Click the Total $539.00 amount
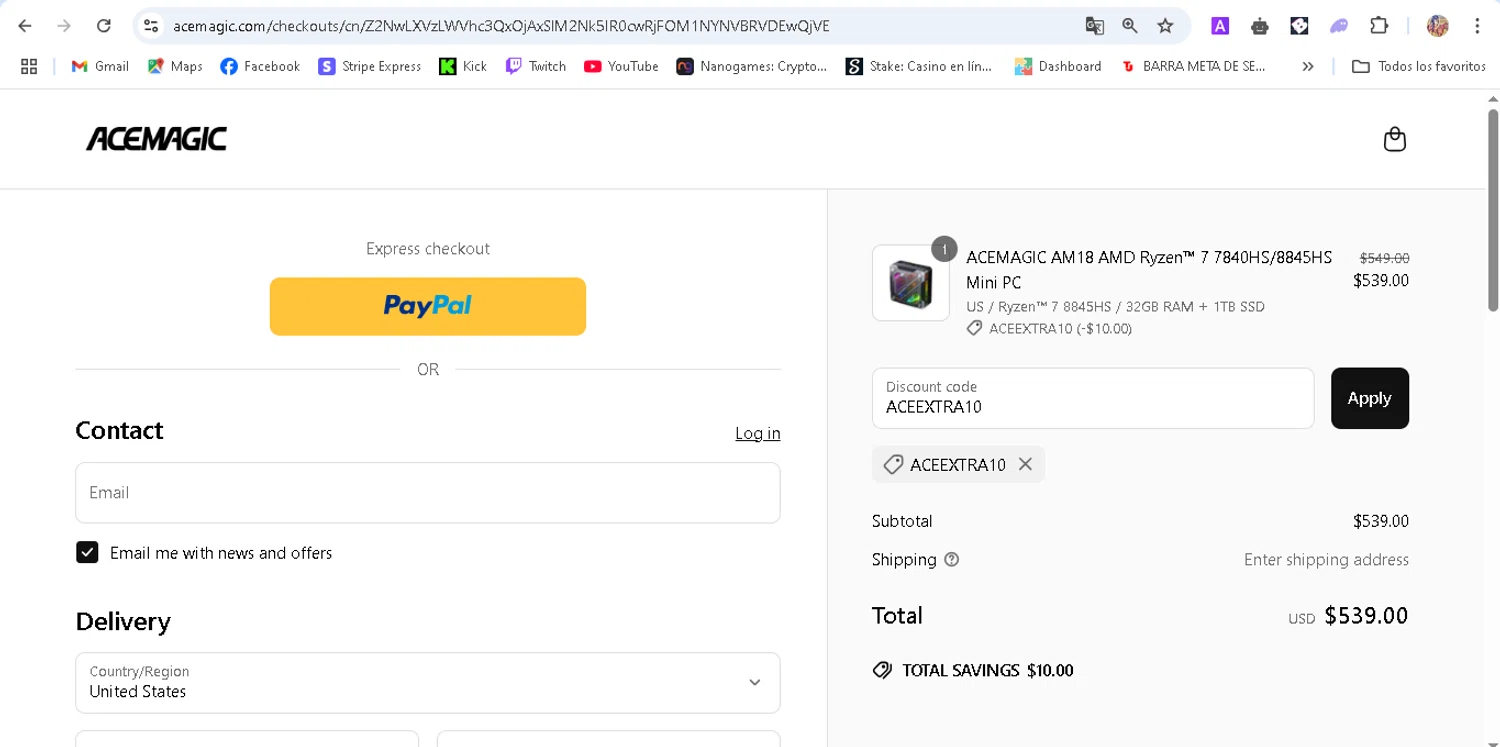The image size is (1500, 747). pyautogui.click(x=1366, y=615)
